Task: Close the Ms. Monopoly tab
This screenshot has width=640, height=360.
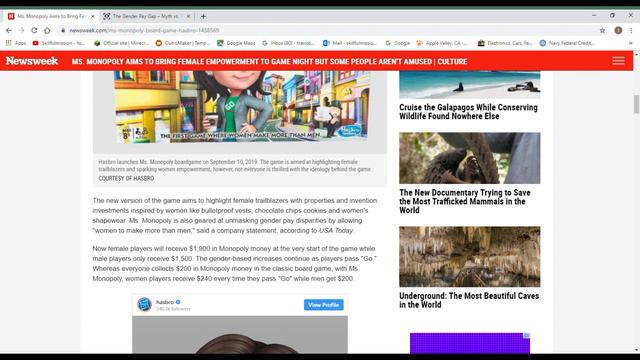Action: [x=93, y=16]
